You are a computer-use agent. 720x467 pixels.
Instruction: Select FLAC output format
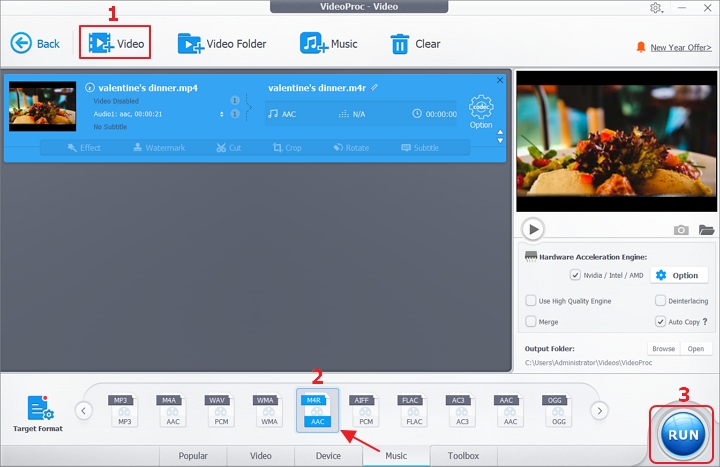pyautogui.click(x=413, y=410)
